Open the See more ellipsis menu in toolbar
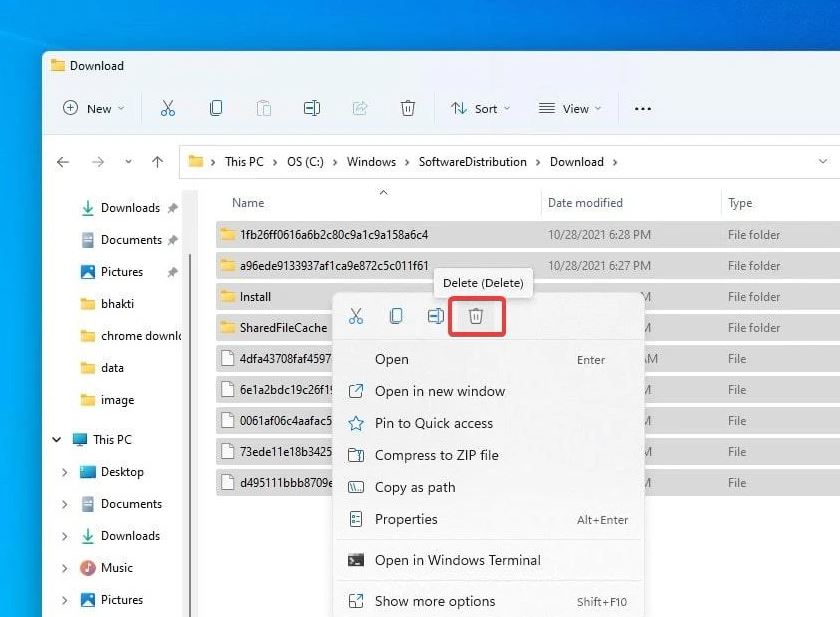This screenshot has height=617, width=840. click(x=643, y=108)
